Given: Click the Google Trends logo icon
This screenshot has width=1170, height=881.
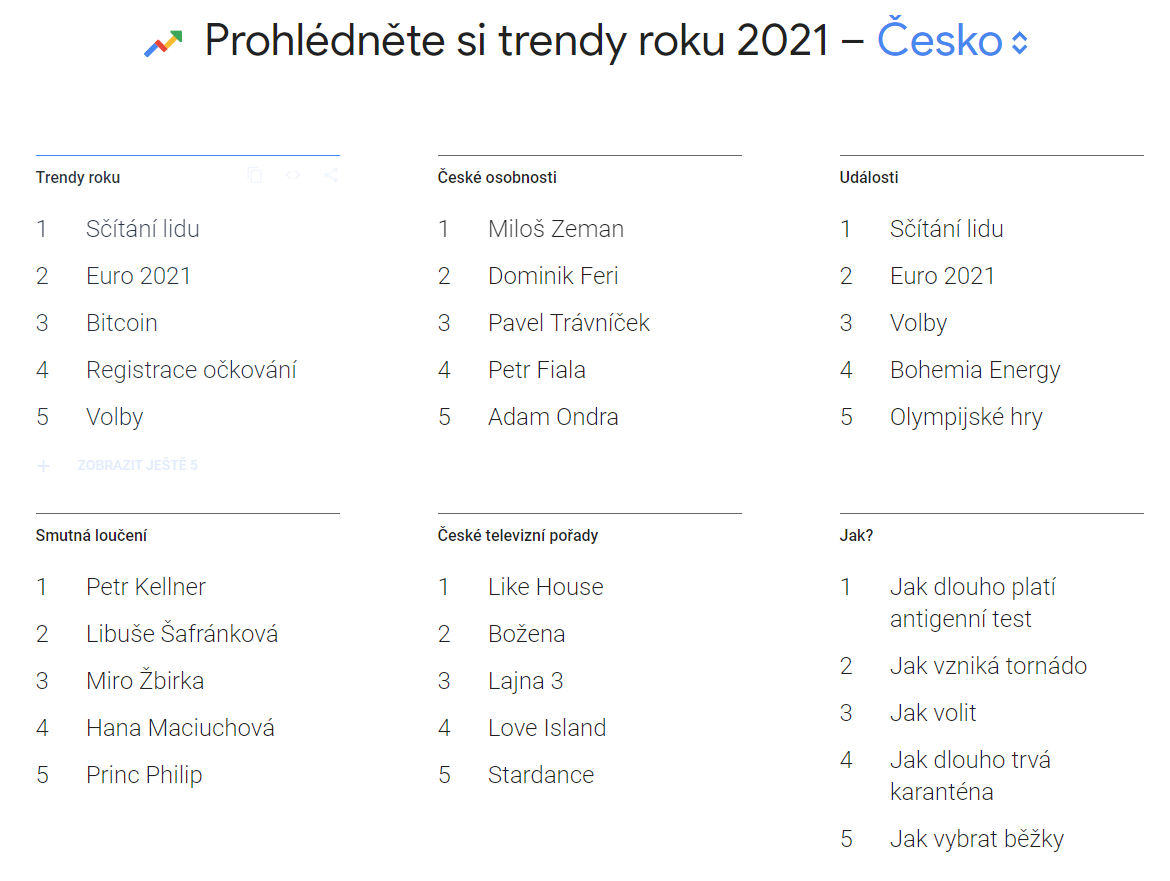Looking at the screenshot, I should [163, 43].
